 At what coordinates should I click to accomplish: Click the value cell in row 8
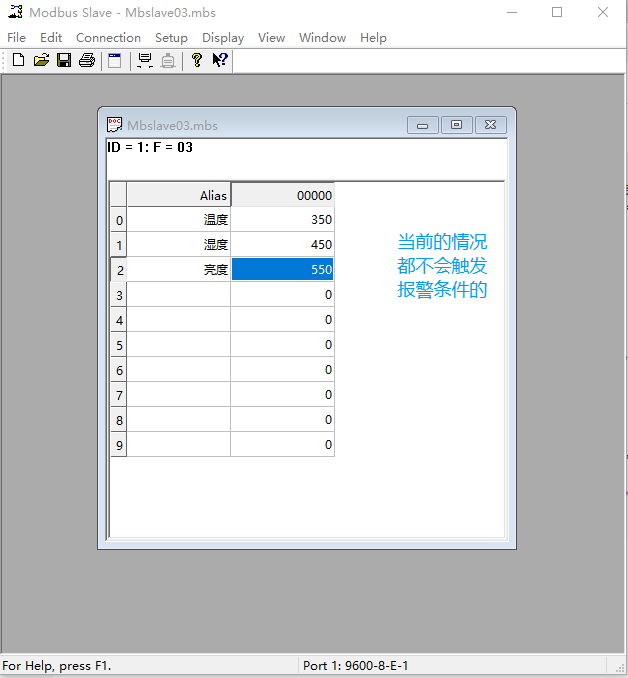click(x=283, y=419)
